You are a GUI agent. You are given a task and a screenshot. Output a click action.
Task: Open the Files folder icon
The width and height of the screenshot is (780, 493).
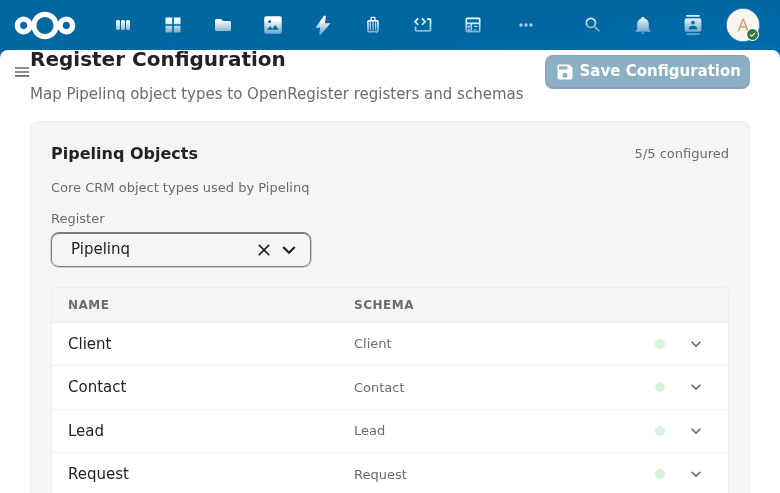[223, 25]
